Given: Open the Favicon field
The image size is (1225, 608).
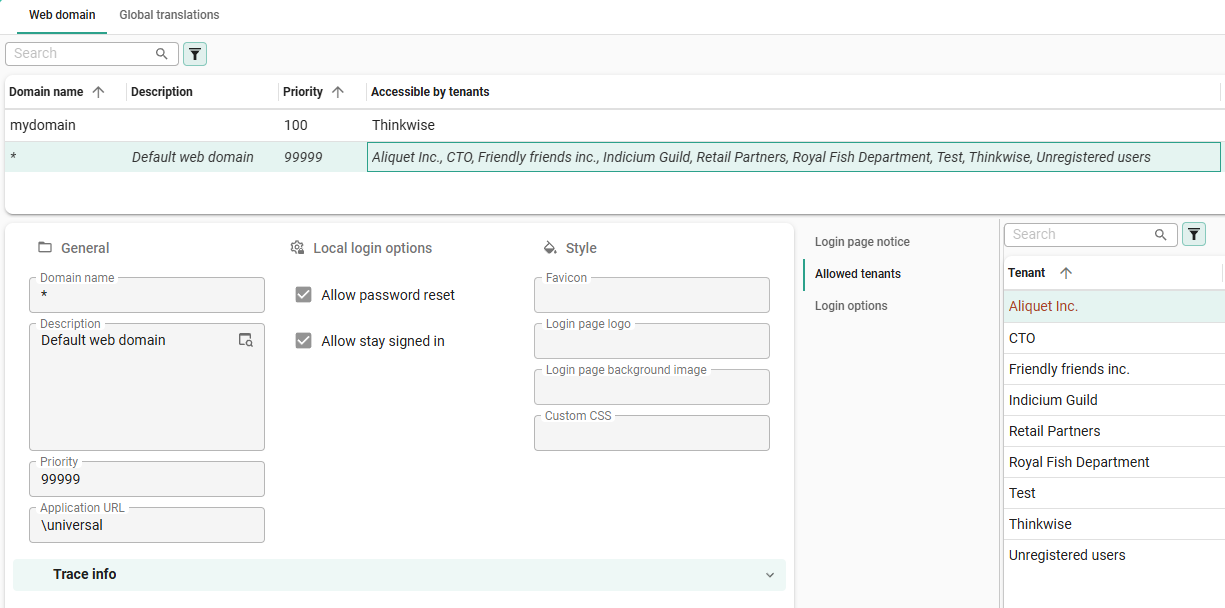Looking at the screenshot, I should [651, 297].
